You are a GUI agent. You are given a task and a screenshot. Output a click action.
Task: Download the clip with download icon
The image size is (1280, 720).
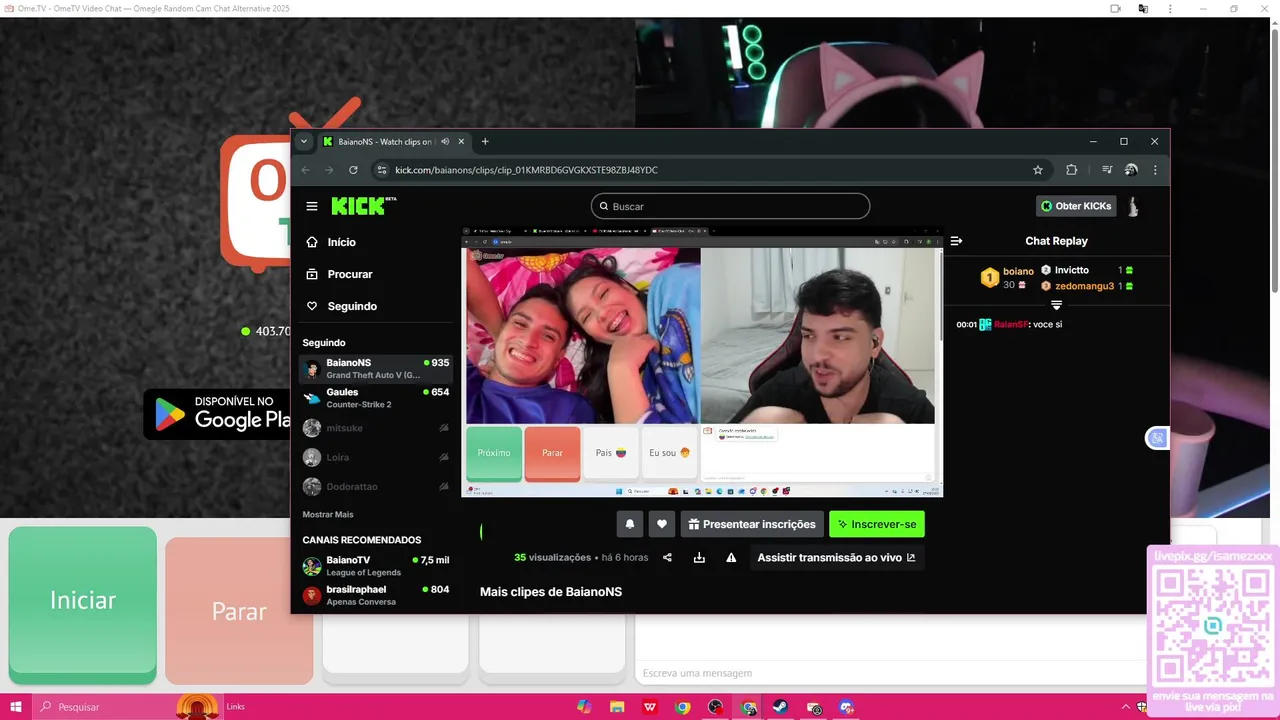pos(699,558)
